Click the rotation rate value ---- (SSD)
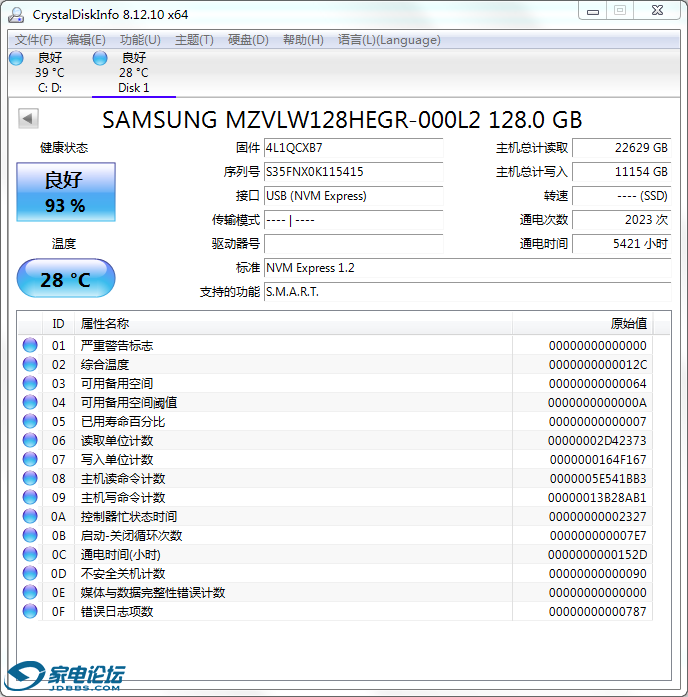 [622, 196]
